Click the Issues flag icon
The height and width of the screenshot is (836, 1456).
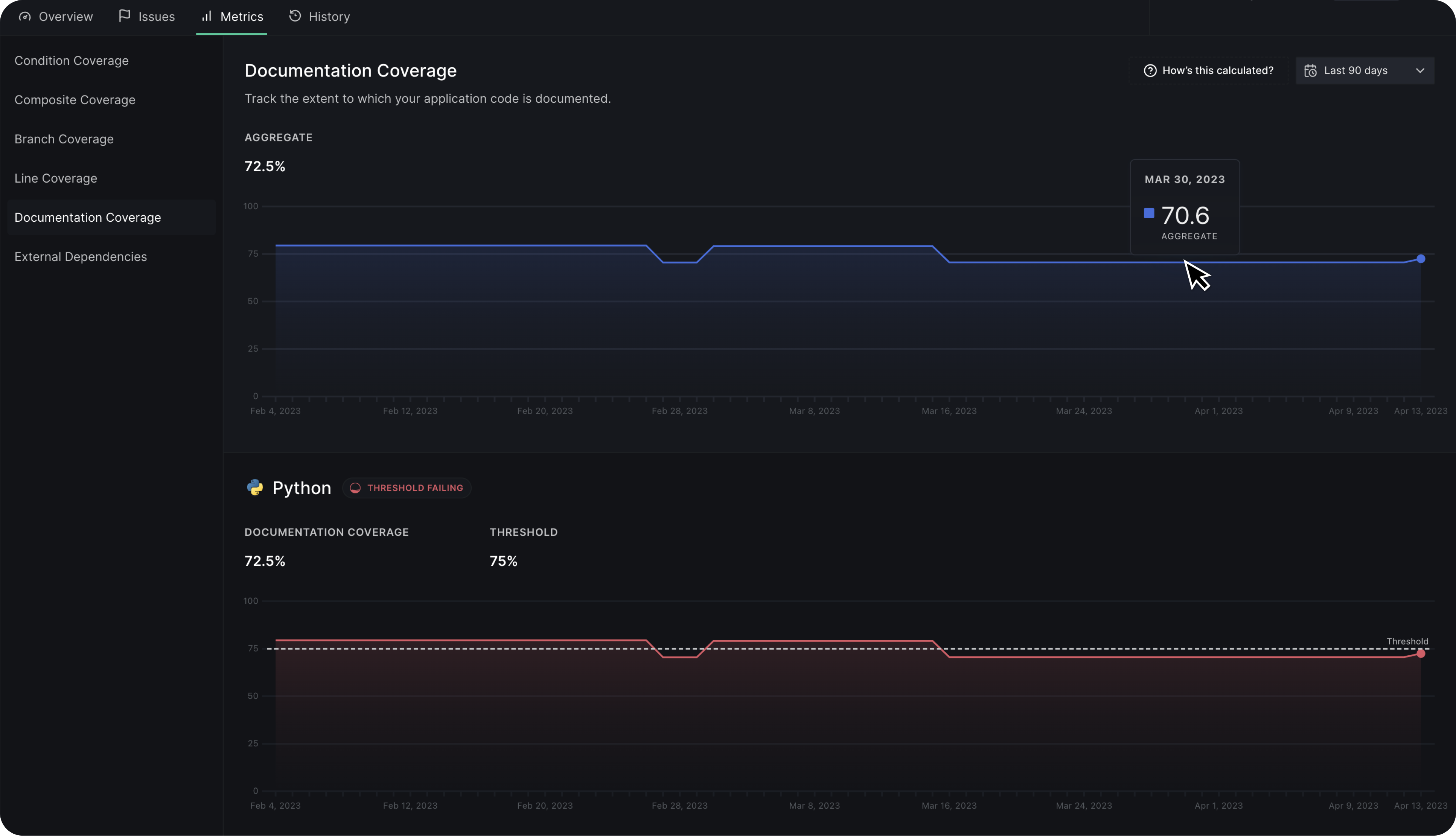pos(124,16)
